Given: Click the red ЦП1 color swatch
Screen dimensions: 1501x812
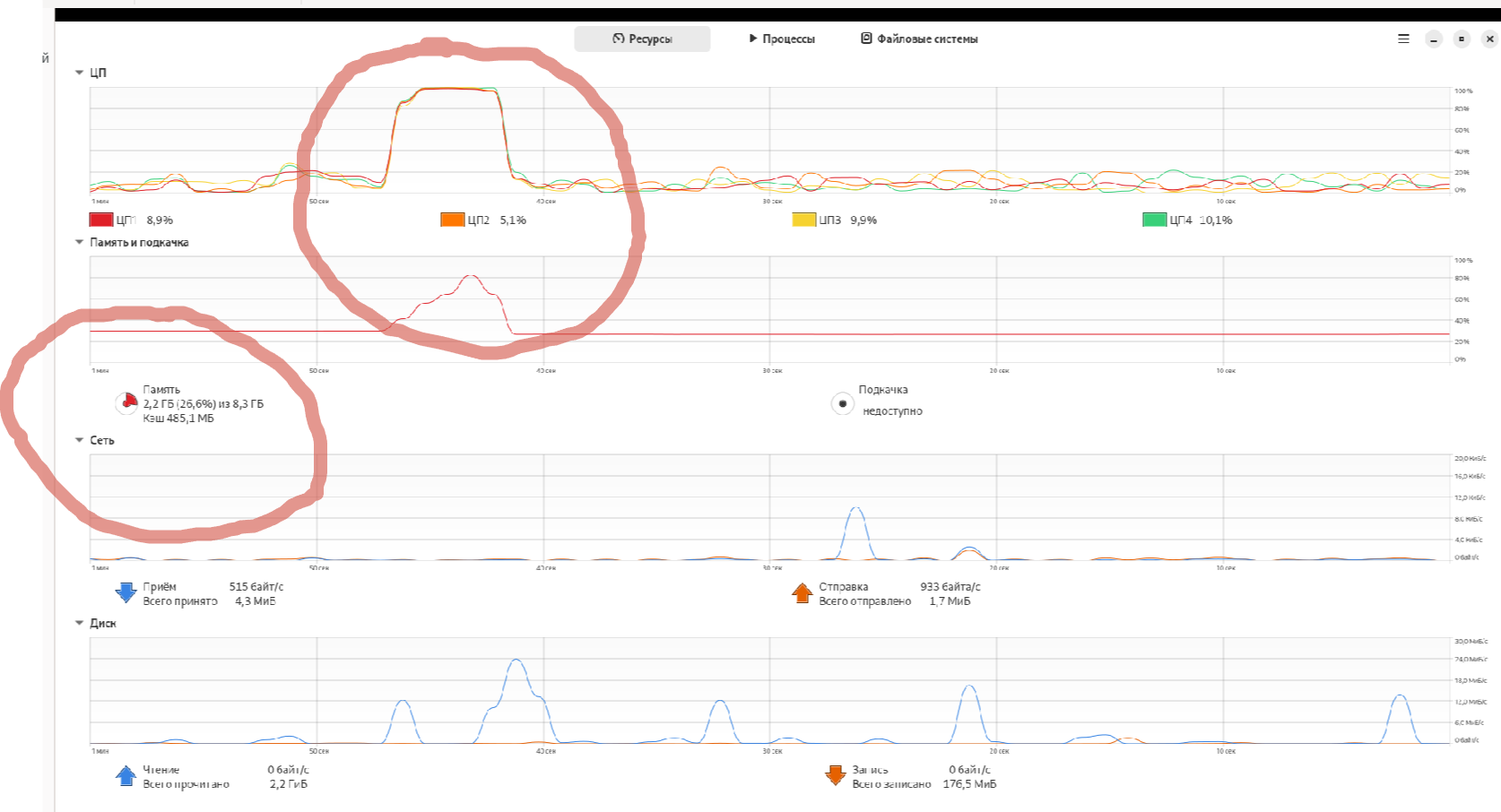Looking at the screenshot, I should pyautogui.click(x=101, y=220).
